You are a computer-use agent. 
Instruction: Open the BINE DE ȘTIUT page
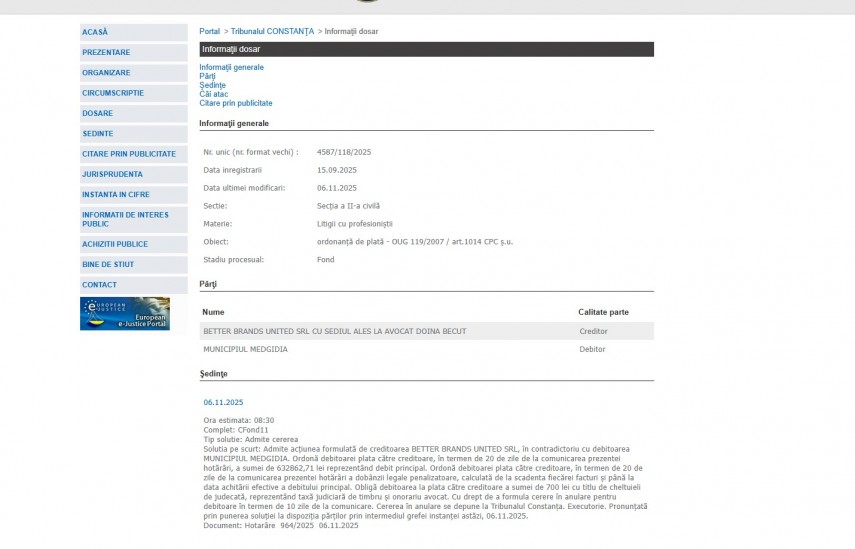point(108,264)
